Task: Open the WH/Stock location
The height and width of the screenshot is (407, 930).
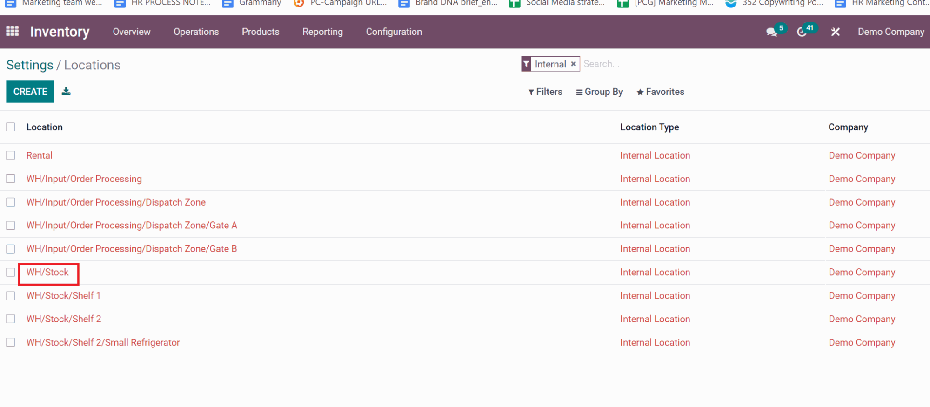Action: (47, 272)
